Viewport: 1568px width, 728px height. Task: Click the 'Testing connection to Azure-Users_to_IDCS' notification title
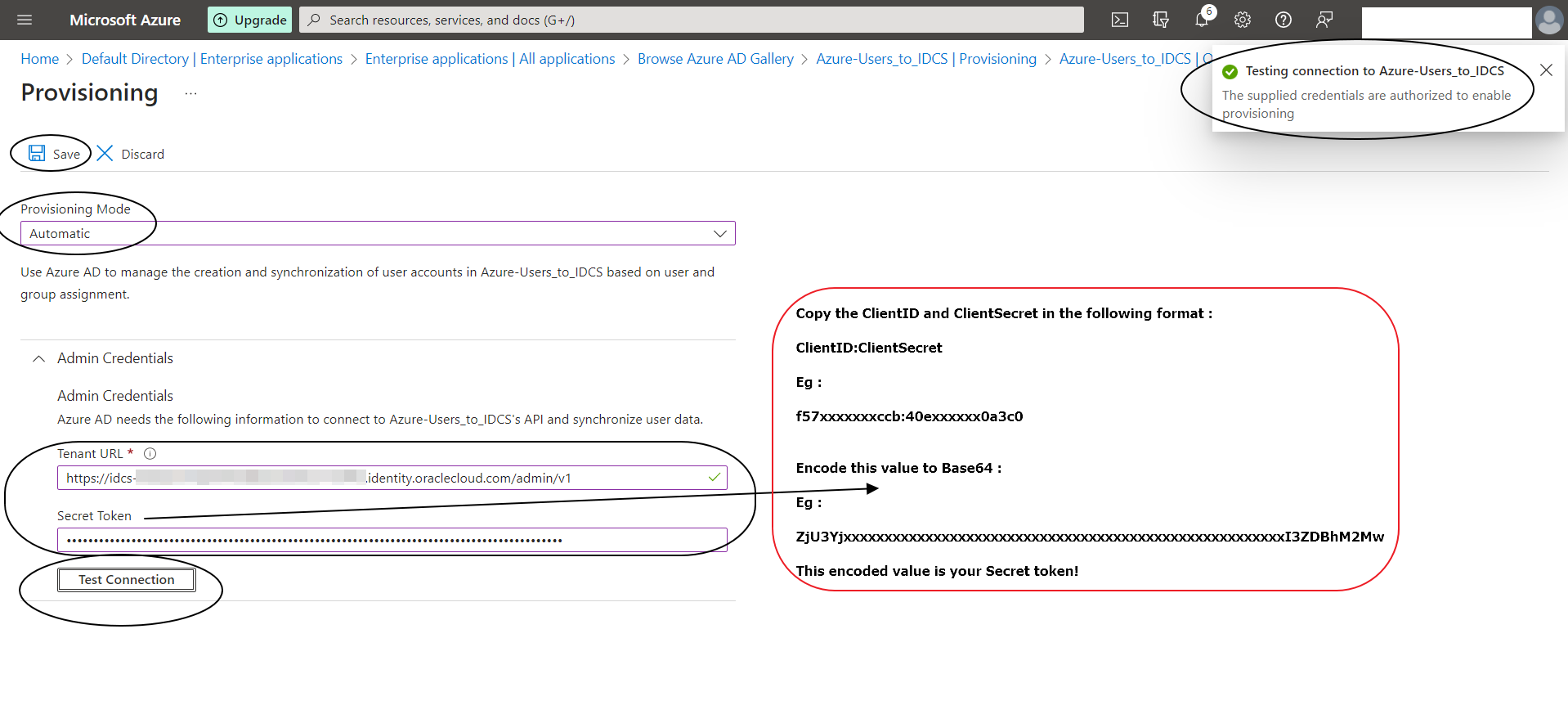1374,71
